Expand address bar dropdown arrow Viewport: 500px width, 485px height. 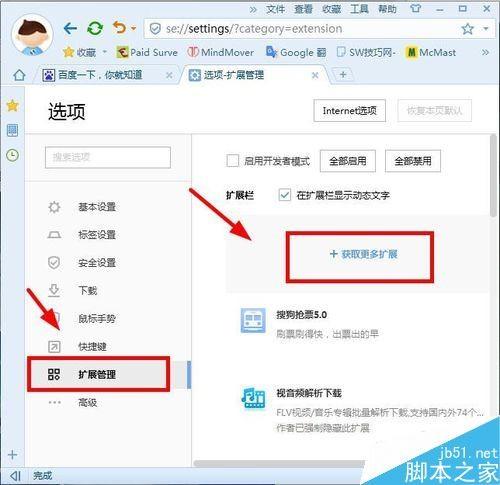tap(486, 29)
